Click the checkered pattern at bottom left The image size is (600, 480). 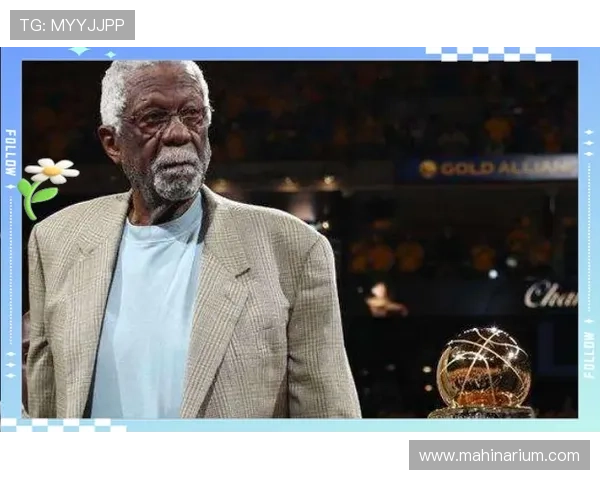(62, 424)
